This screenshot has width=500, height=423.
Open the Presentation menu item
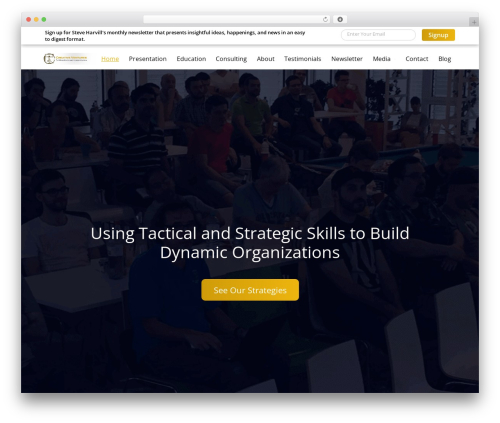[148, 59]
